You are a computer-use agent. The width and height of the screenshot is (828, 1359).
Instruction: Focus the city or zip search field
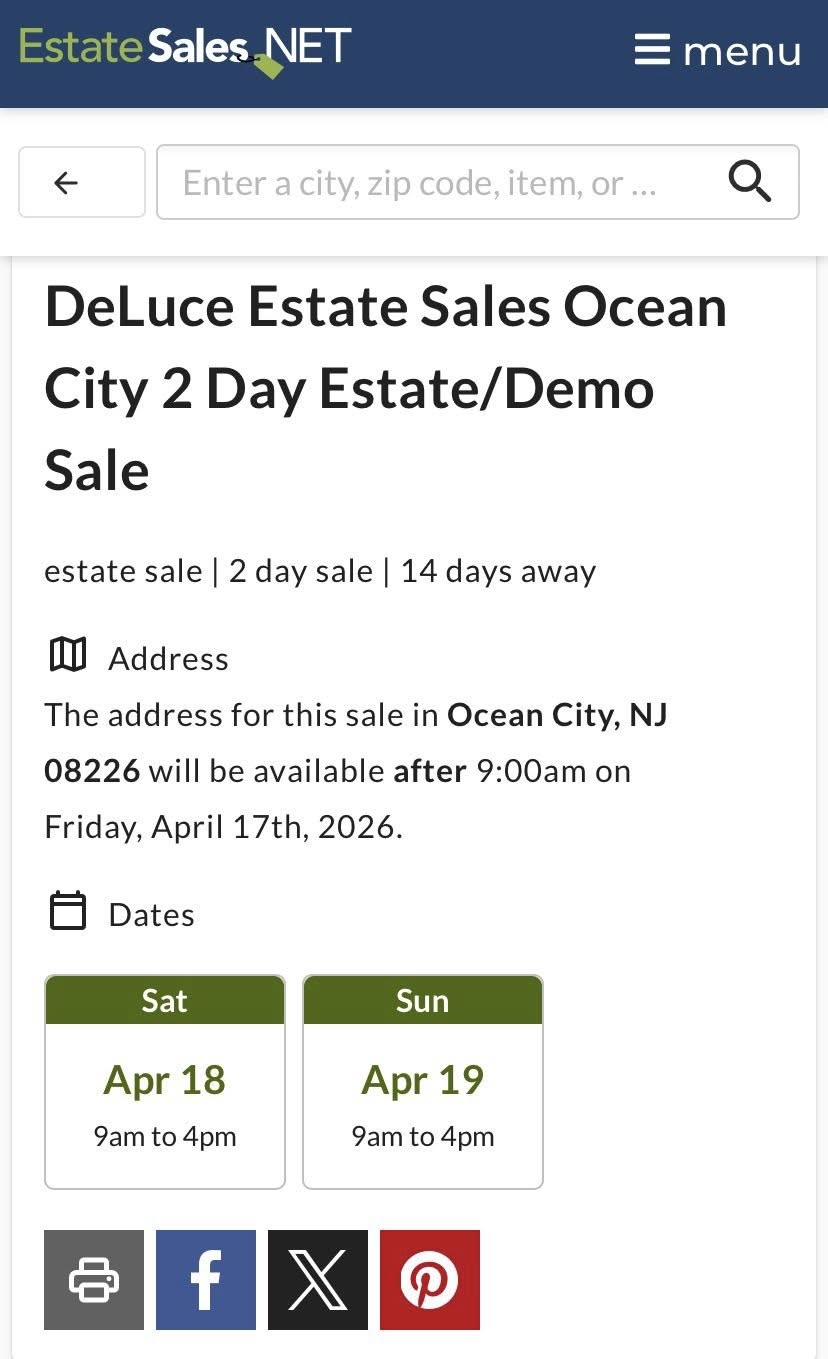(x=420, y=182)
